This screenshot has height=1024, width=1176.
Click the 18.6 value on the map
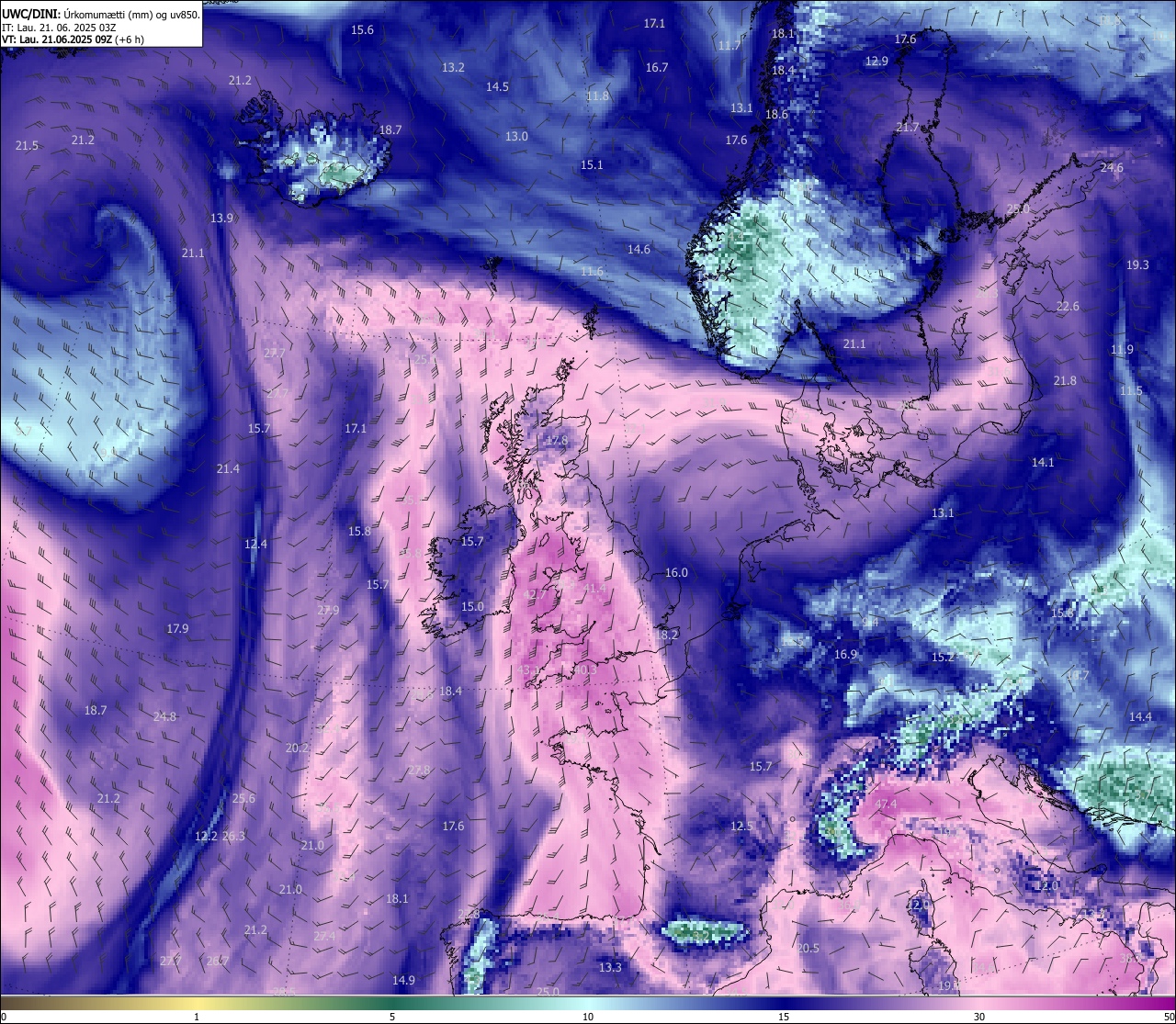(776, 115)
